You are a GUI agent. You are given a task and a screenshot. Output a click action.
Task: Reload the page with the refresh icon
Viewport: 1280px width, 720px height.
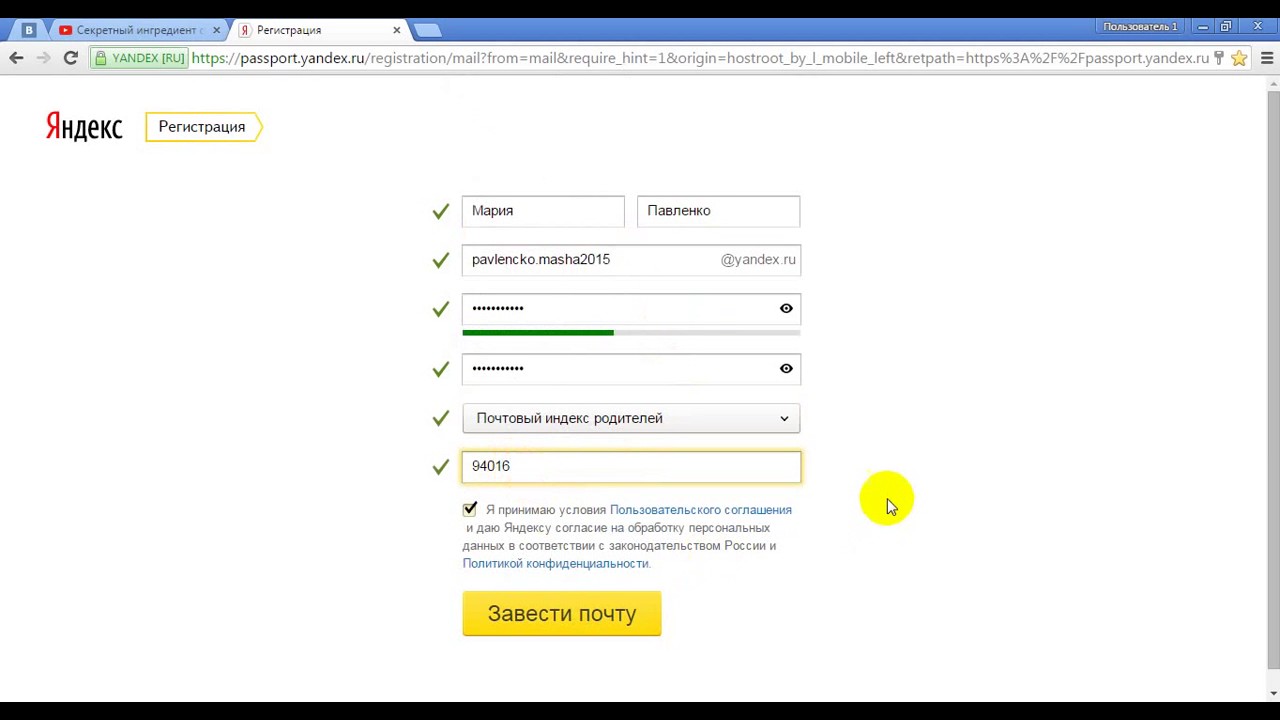click(71, 58)
